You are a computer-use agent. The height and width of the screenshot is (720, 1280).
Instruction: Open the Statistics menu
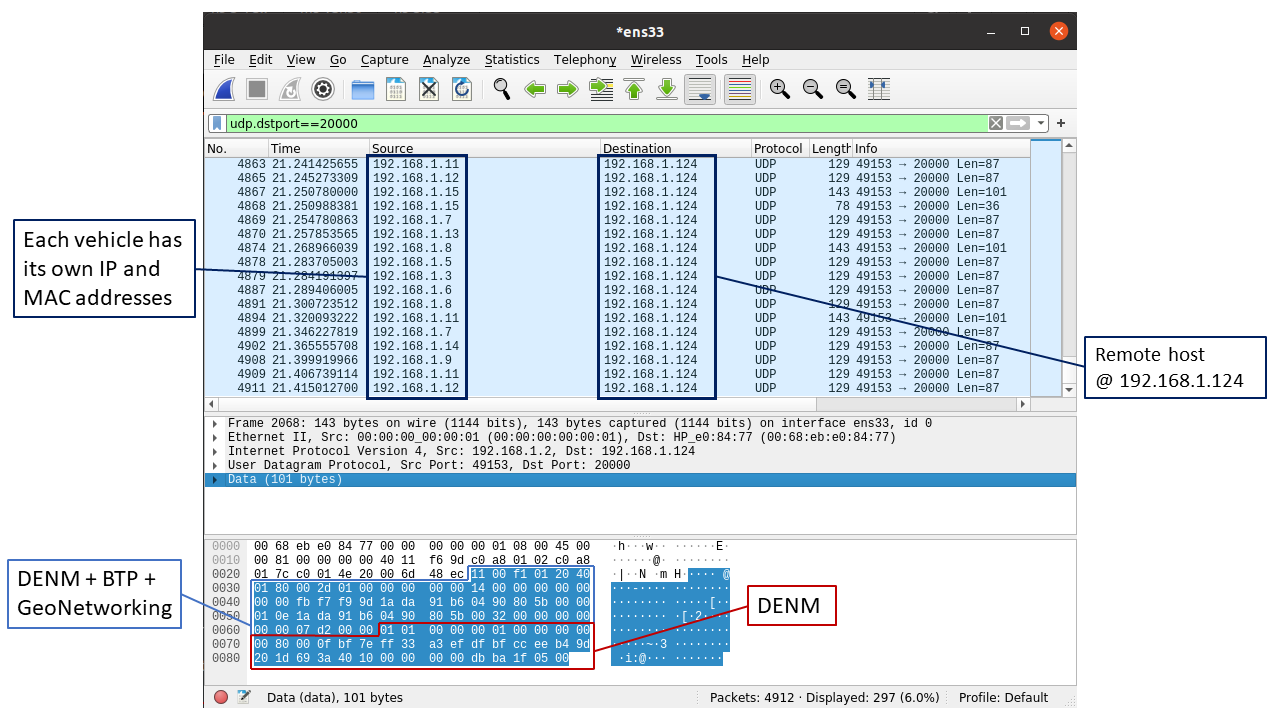point(512,60)
